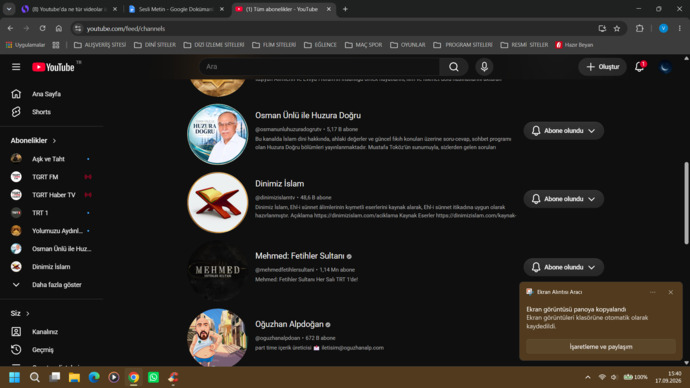The image size is (690, 388).
Task: Expand the Abonelikler section header
Action: click(33, 140)
